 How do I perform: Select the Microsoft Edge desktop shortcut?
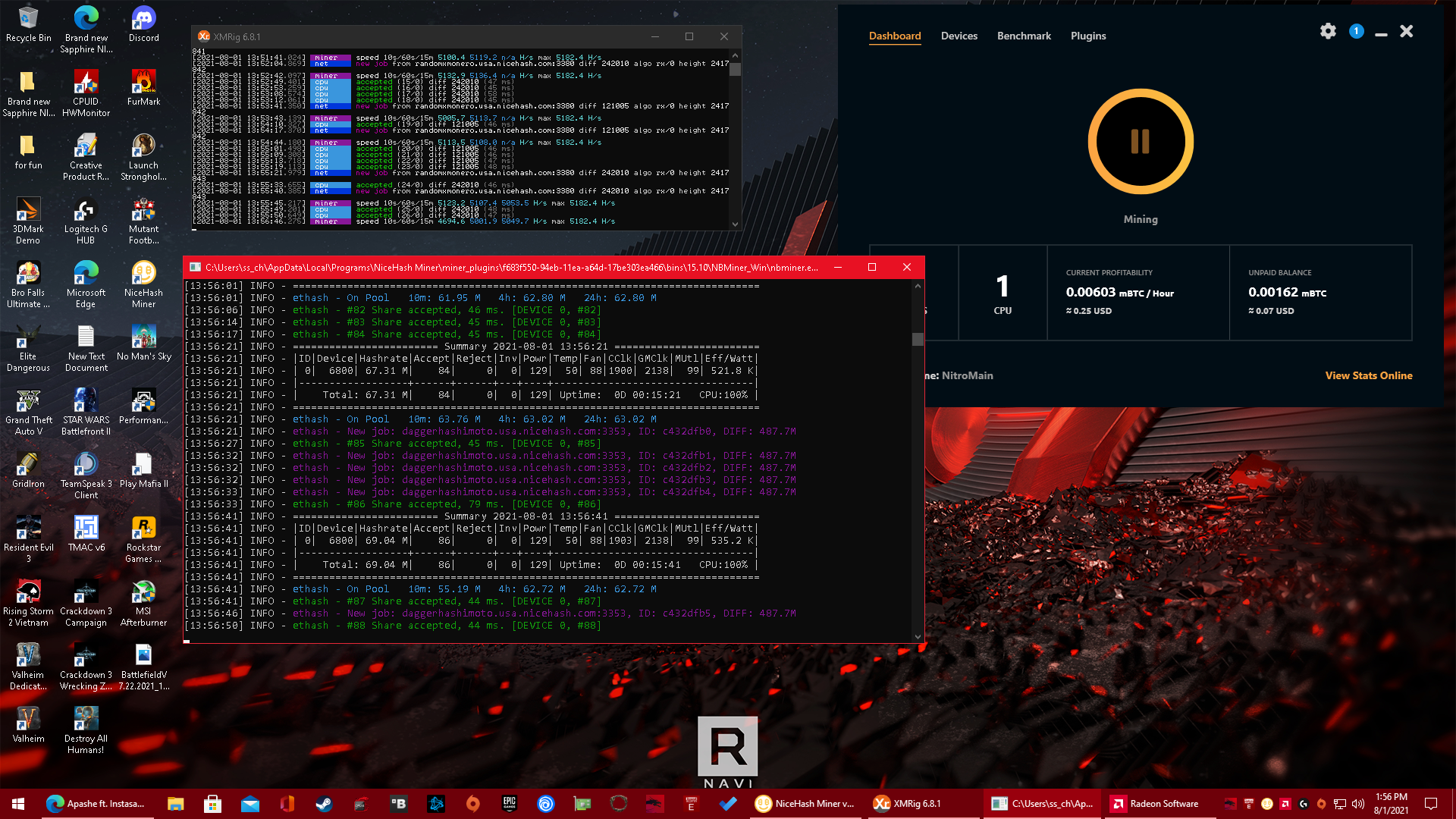tap(86, 285)
